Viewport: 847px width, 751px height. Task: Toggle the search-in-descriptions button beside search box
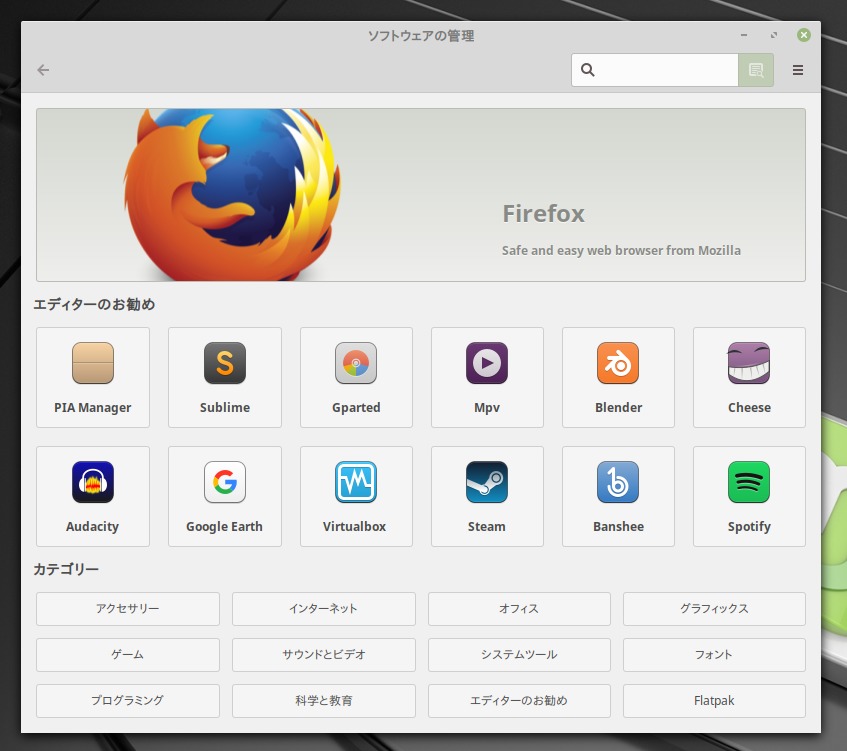click(x=756, y=70)
